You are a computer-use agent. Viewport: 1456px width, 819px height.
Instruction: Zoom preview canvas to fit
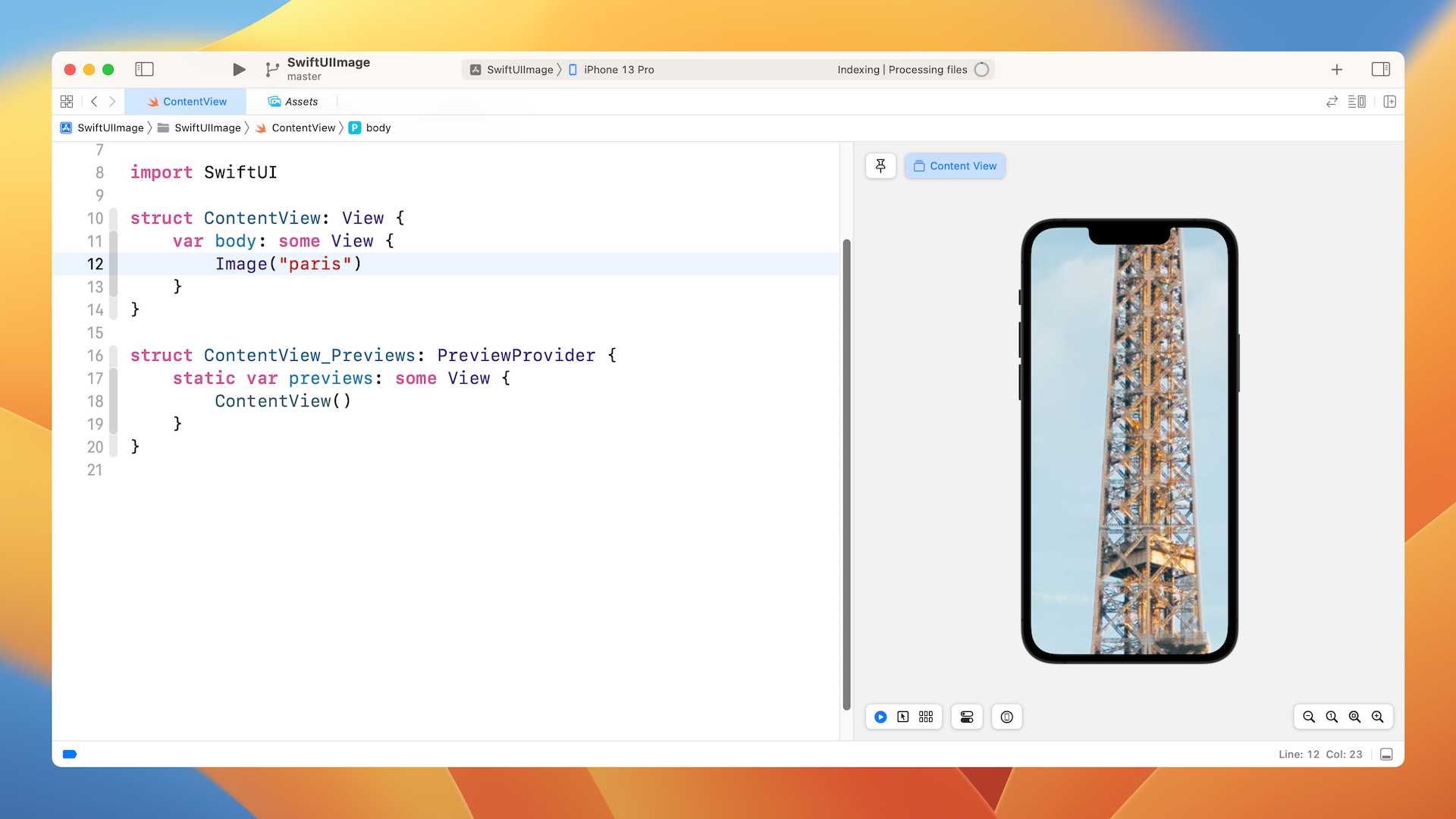pos(1354,717)
